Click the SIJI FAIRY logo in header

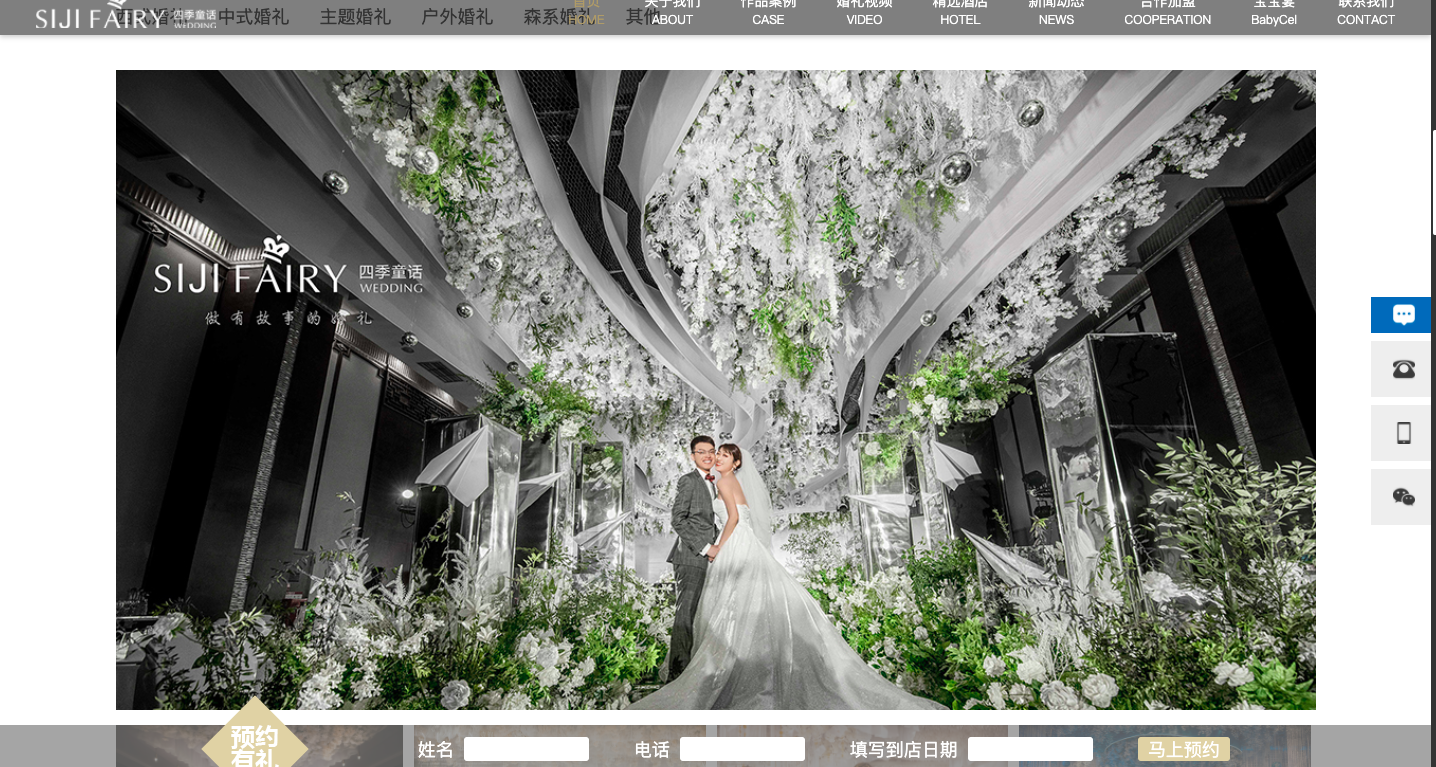click(126, 15)
